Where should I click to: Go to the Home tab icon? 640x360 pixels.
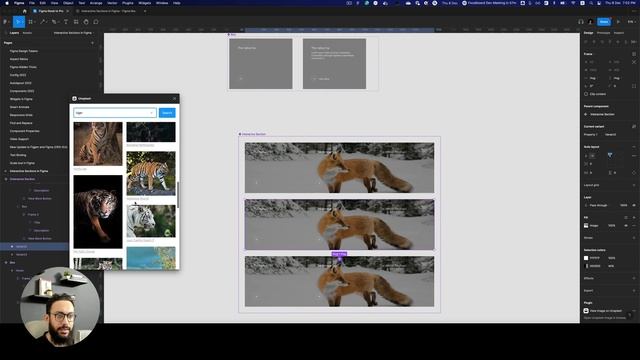24,11
